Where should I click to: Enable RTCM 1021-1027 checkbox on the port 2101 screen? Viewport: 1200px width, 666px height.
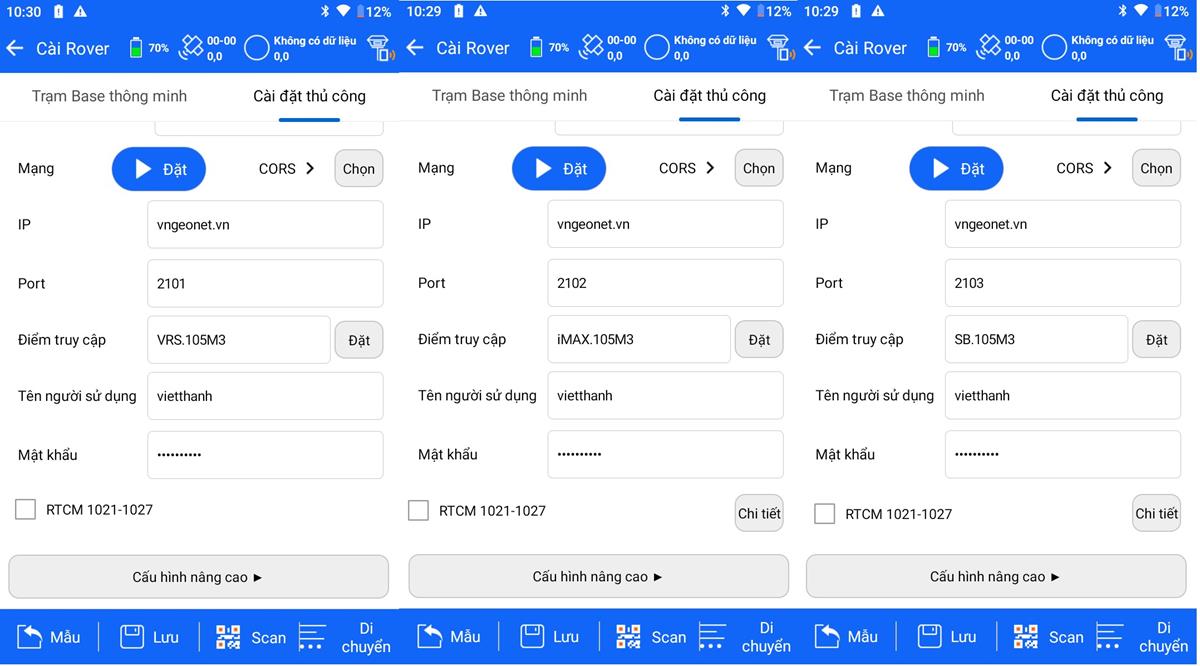[x=25, y=510]
